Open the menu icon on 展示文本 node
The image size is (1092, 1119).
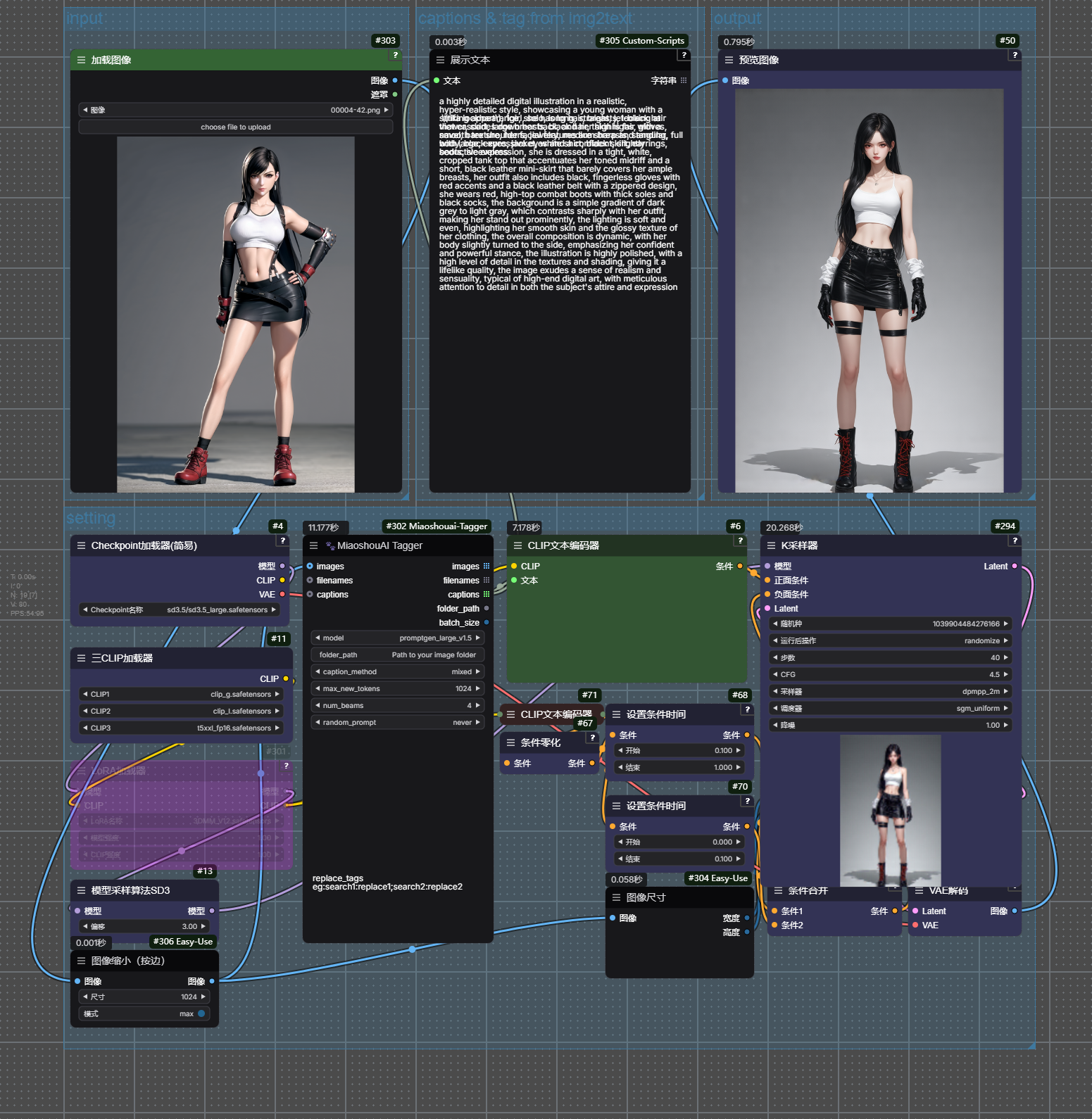(440, 61)
